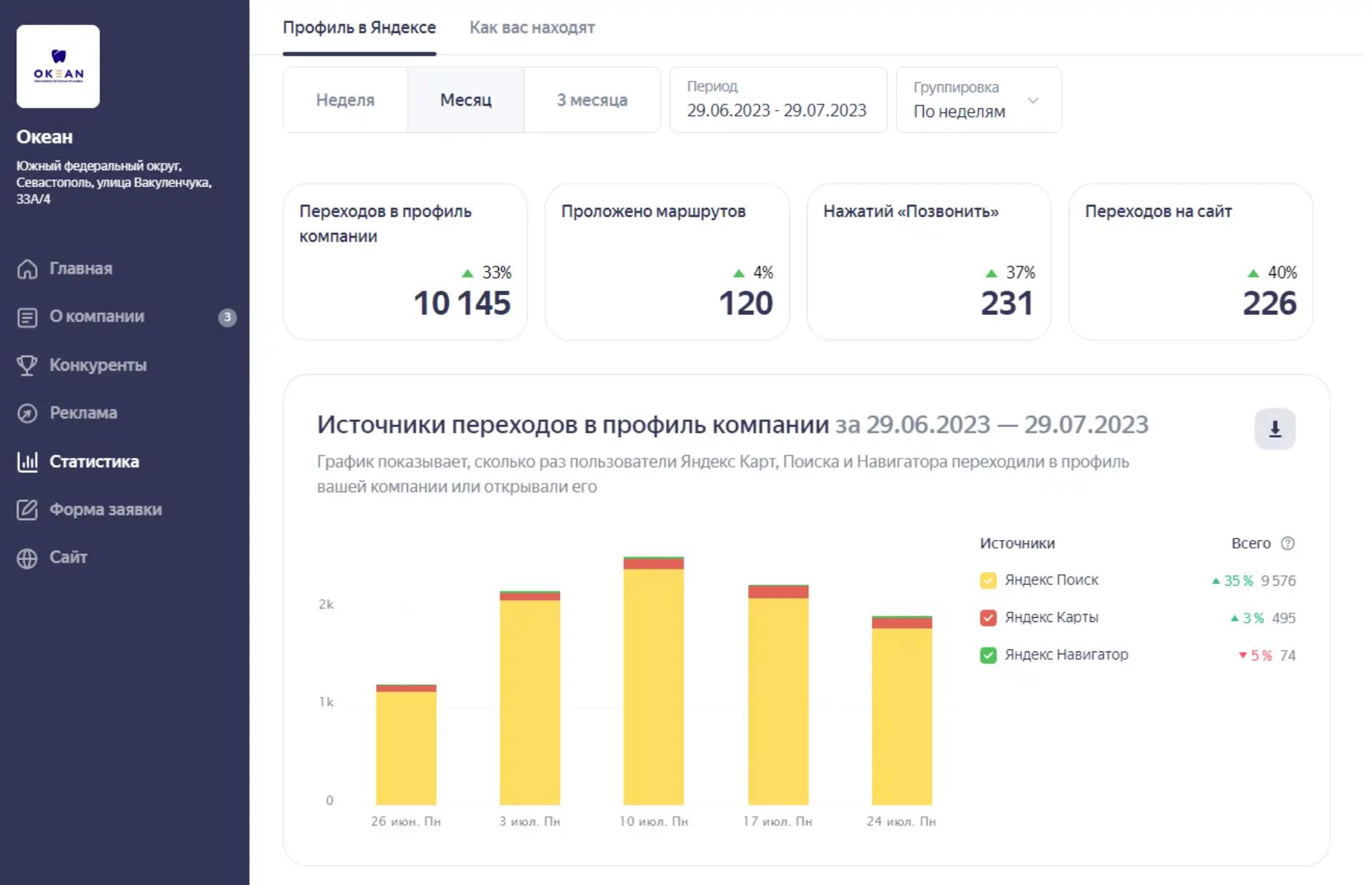Screen dimensions: 1372x885
Task: Click the 120 routes value
Action: tap(745, 303)
